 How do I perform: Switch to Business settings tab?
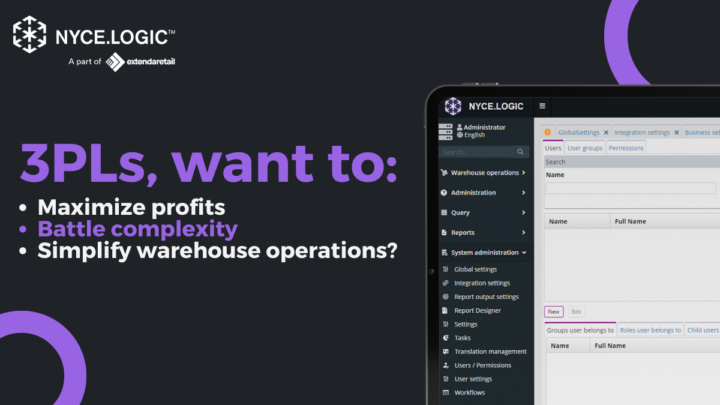pyautogui.click(x=702, y=132)
